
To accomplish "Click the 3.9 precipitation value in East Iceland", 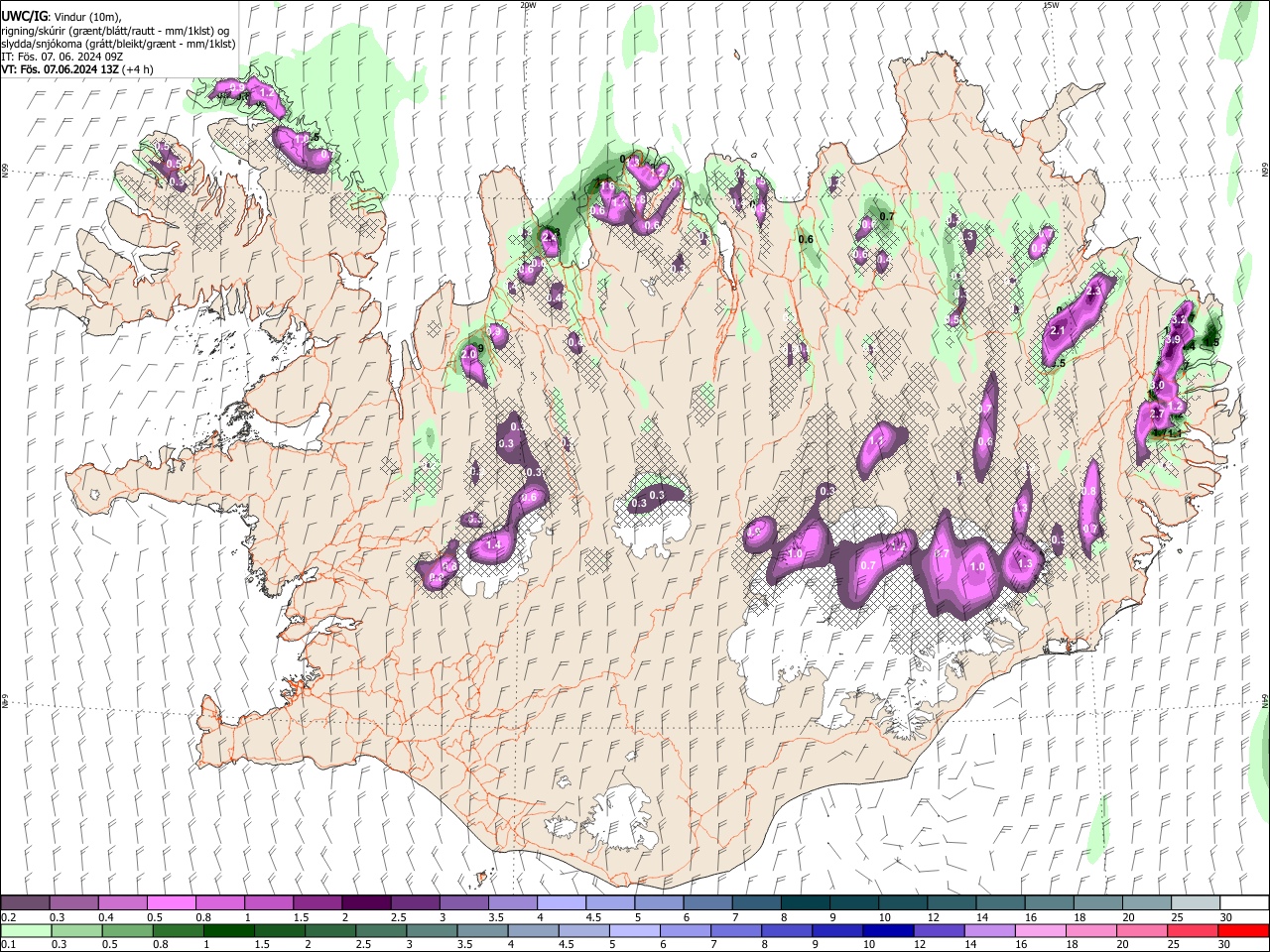I will [x=1172, y=340].
